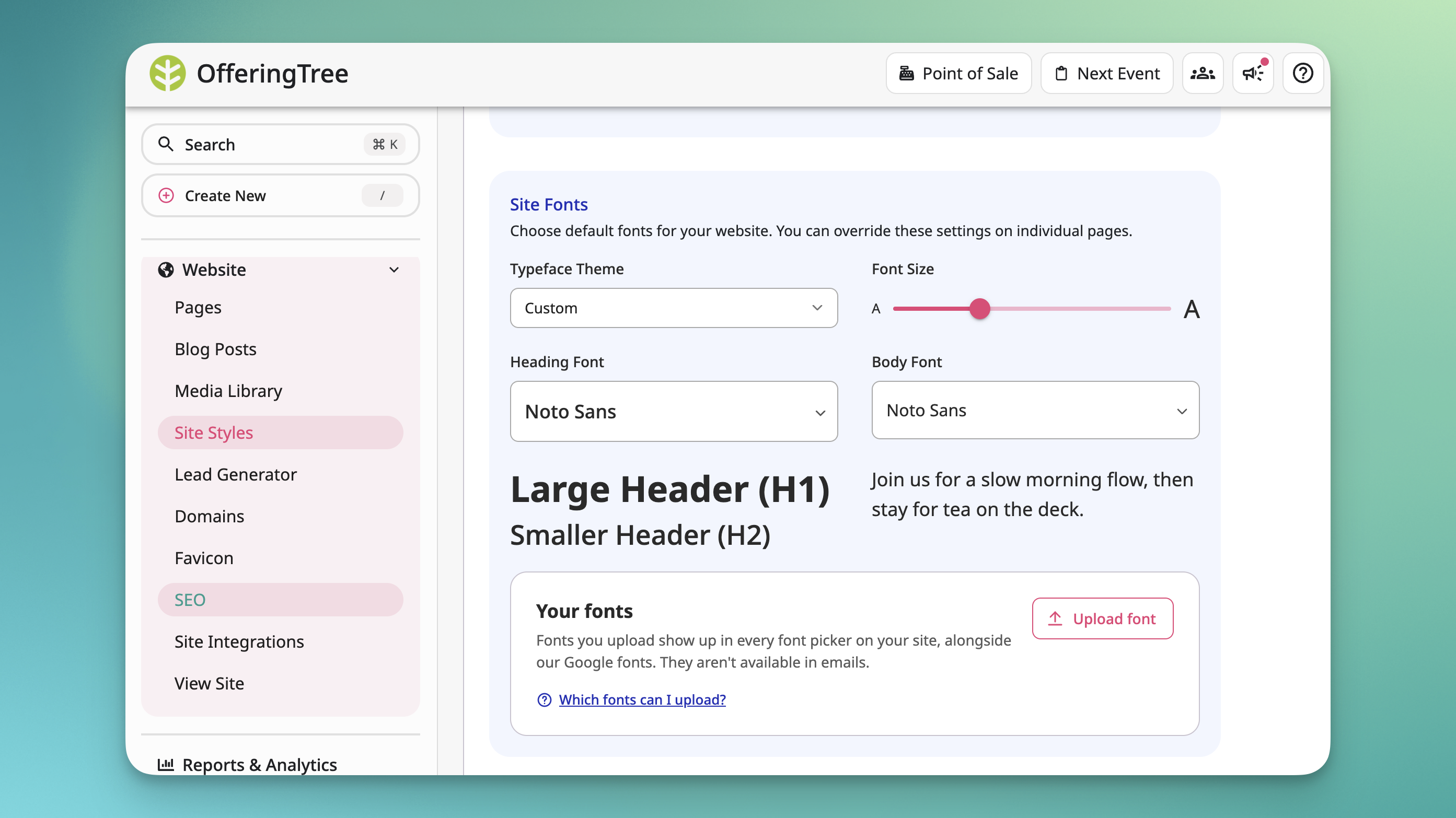Image resolution: width=1456 pixels, height=818 pixels.
Task: Open the help question mark icon
Action: (x=1303, y=74)
